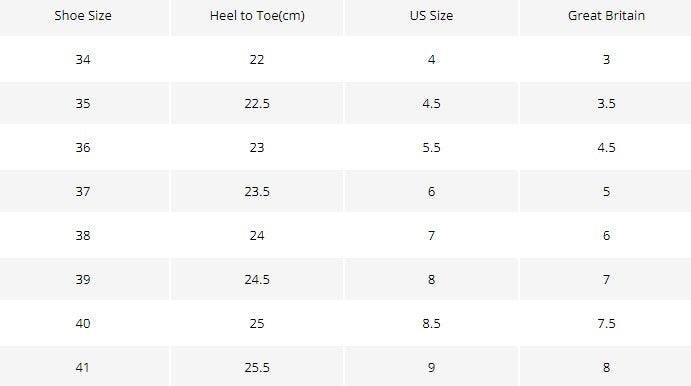Select shoe size 37 cell
The image size is (691, 386).
(83, 192)
